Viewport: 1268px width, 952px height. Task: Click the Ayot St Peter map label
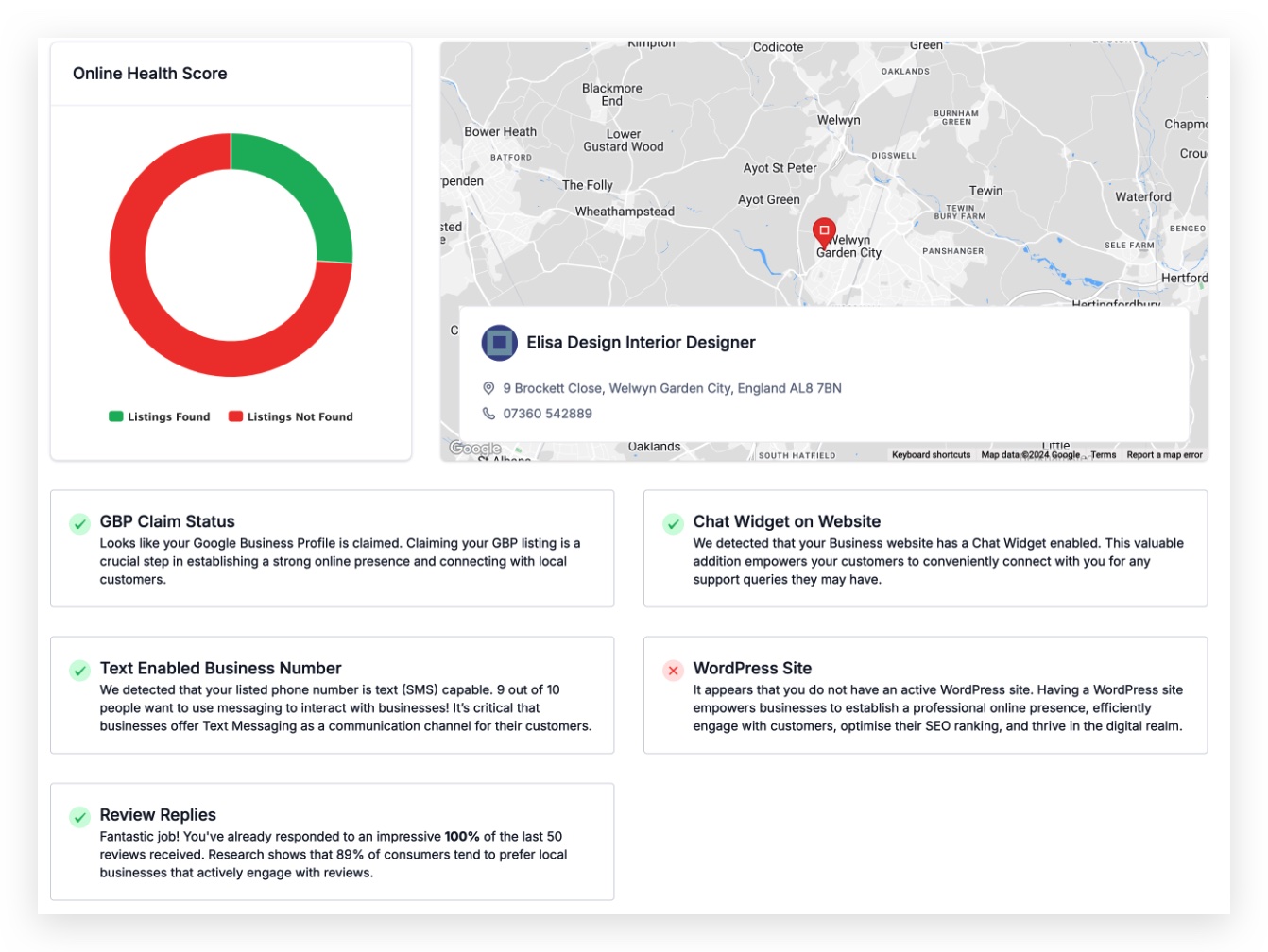(x=780, y=168)
